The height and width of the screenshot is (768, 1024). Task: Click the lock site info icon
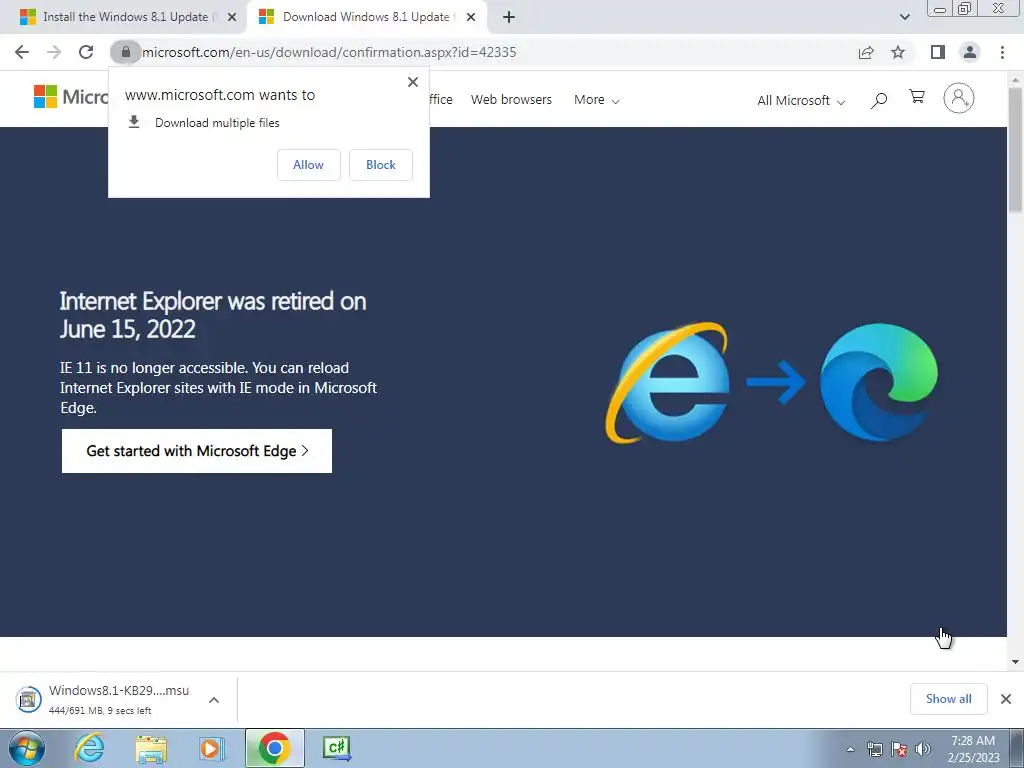pos(125,52)
